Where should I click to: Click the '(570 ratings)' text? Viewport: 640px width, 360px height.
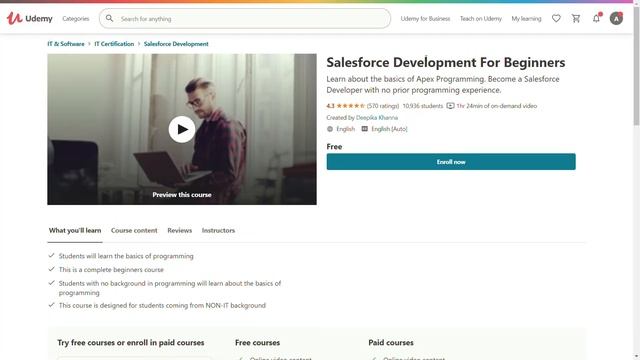click(x=382, y=106)
